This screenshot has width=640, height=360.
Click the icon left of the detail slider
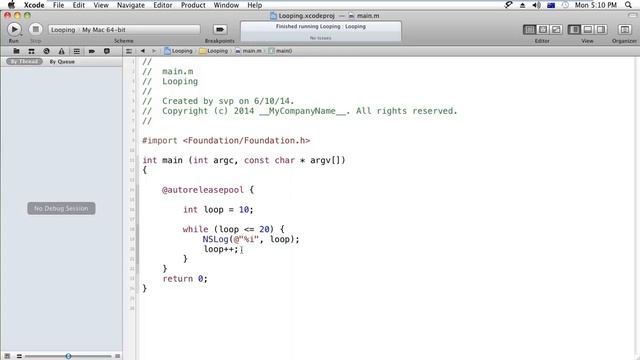point(19,356)
